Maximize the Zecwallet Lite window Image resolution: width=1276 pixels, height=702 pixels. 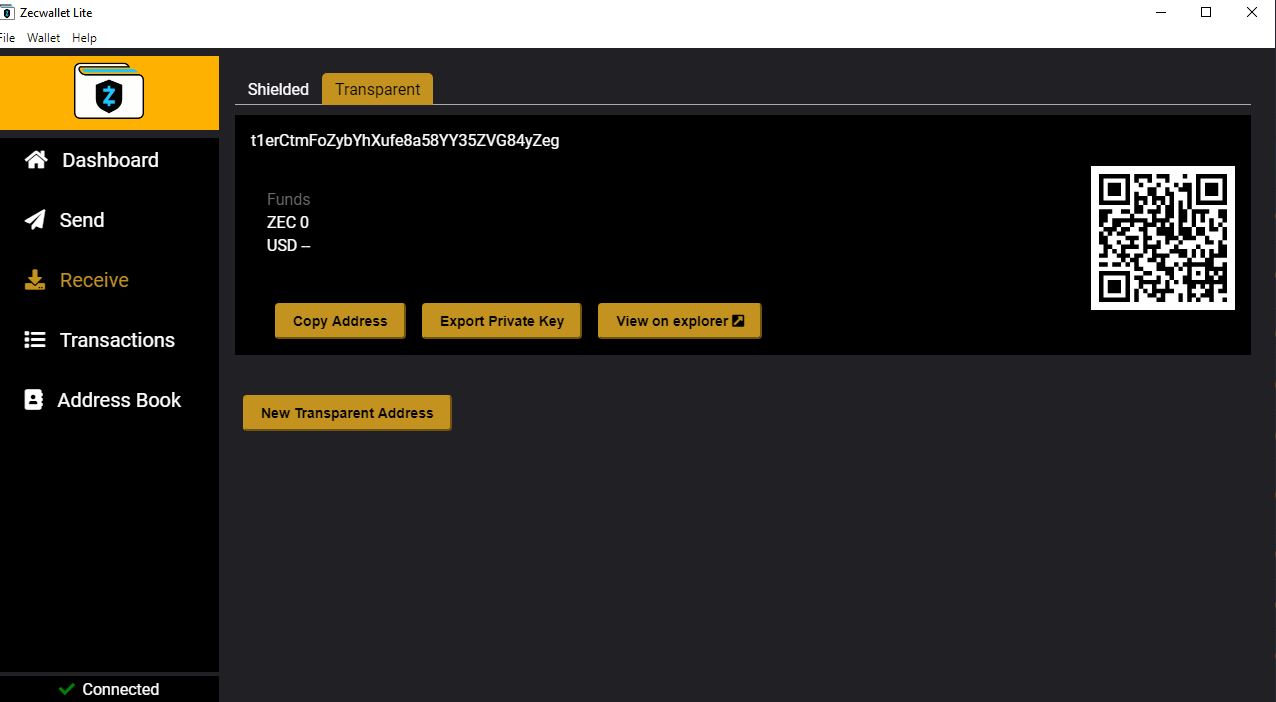tap(1206, 13)
